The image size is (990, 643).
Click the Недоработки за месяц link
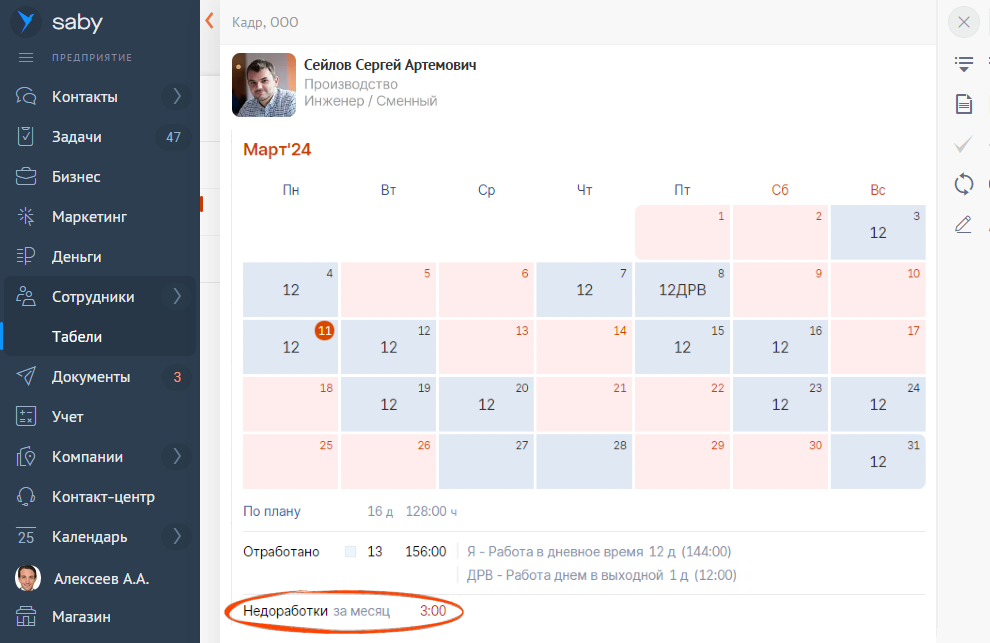[317, 610]
